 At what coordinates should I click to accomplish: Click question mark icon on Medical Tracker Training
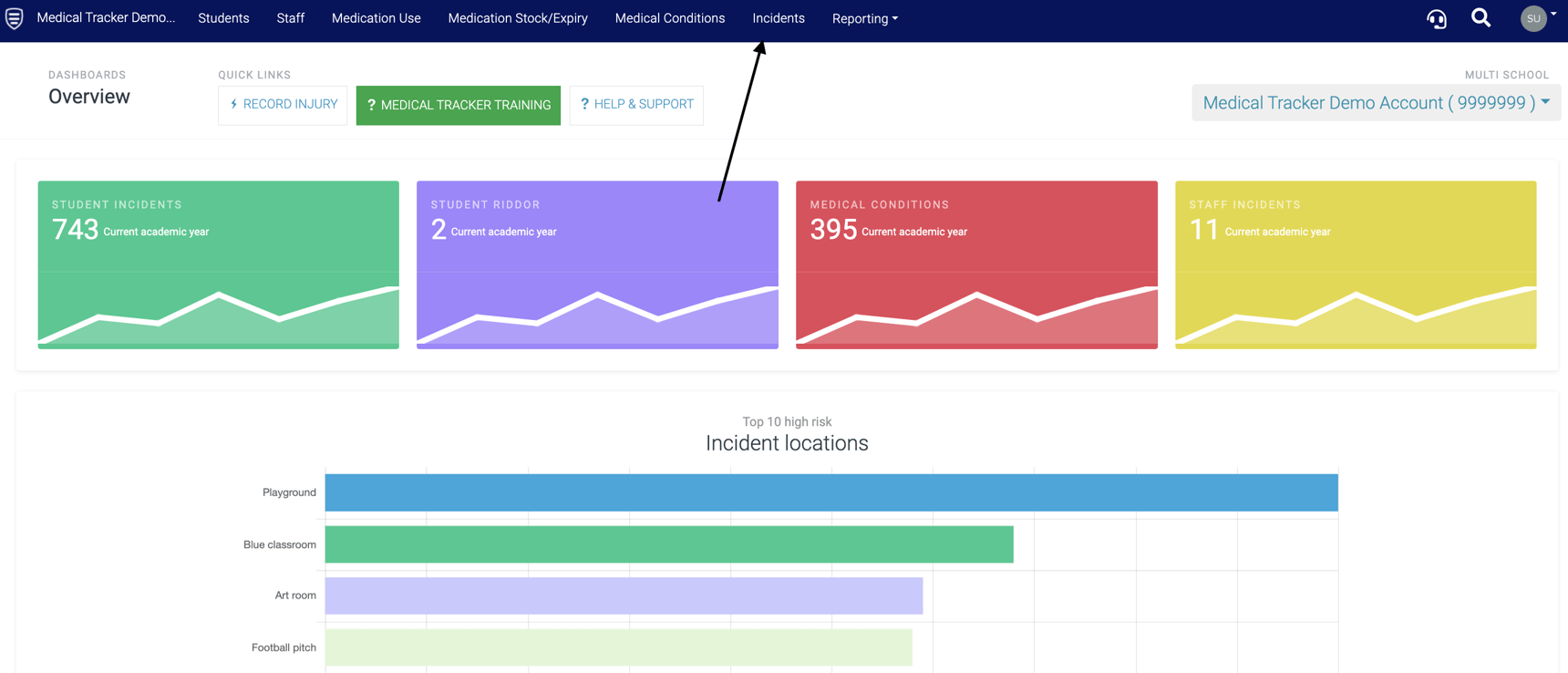(x=371, y=105)
